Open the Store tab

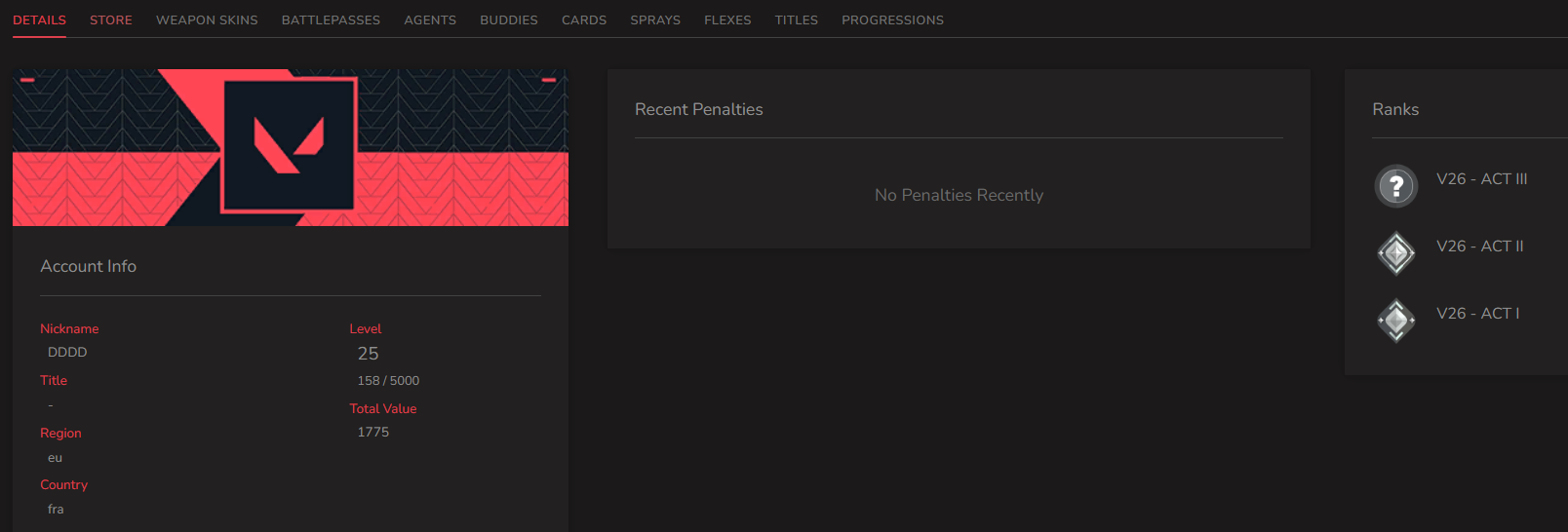click(111, 19)
